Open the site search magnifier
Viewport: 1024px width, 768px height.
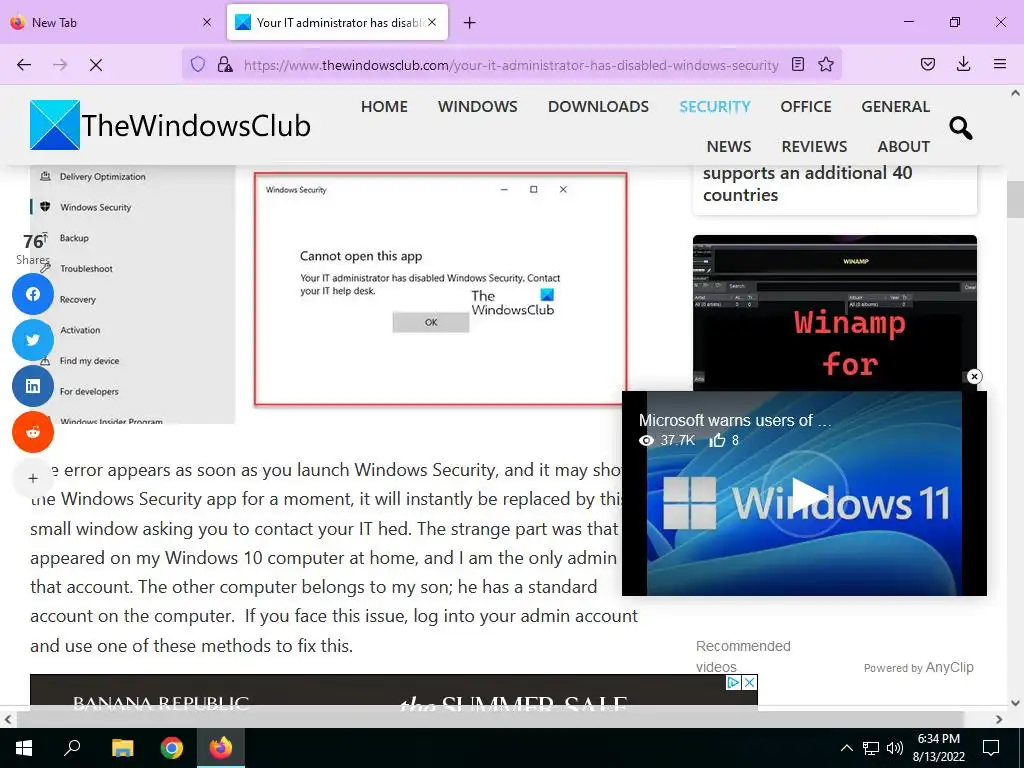click(960, 128)
